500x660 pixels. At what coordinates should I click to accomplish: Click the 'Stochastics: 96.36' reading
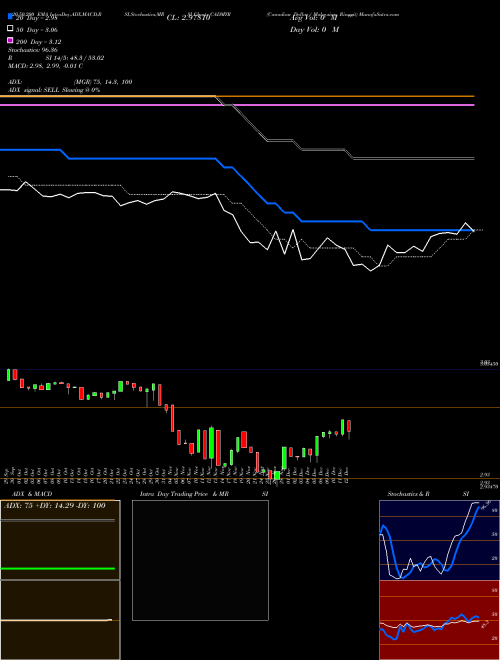coord(33,50)
